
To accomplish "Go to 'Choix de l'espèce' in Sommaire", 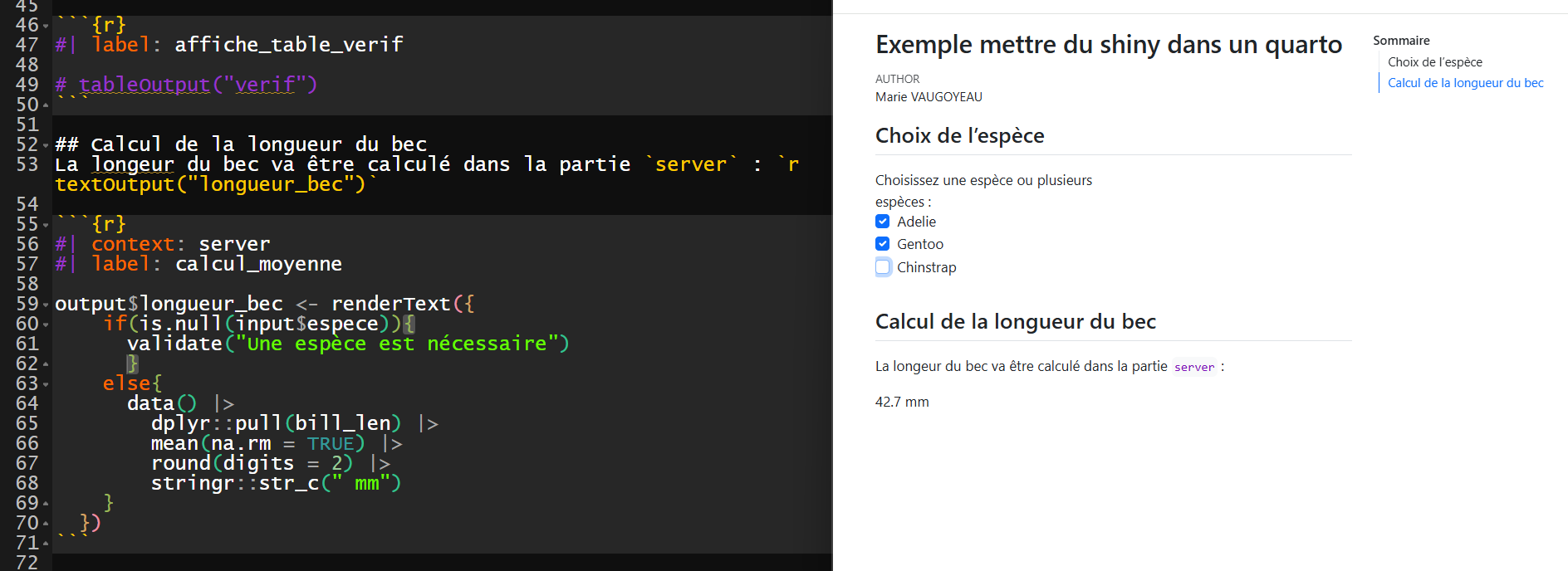I will 1434,62.
